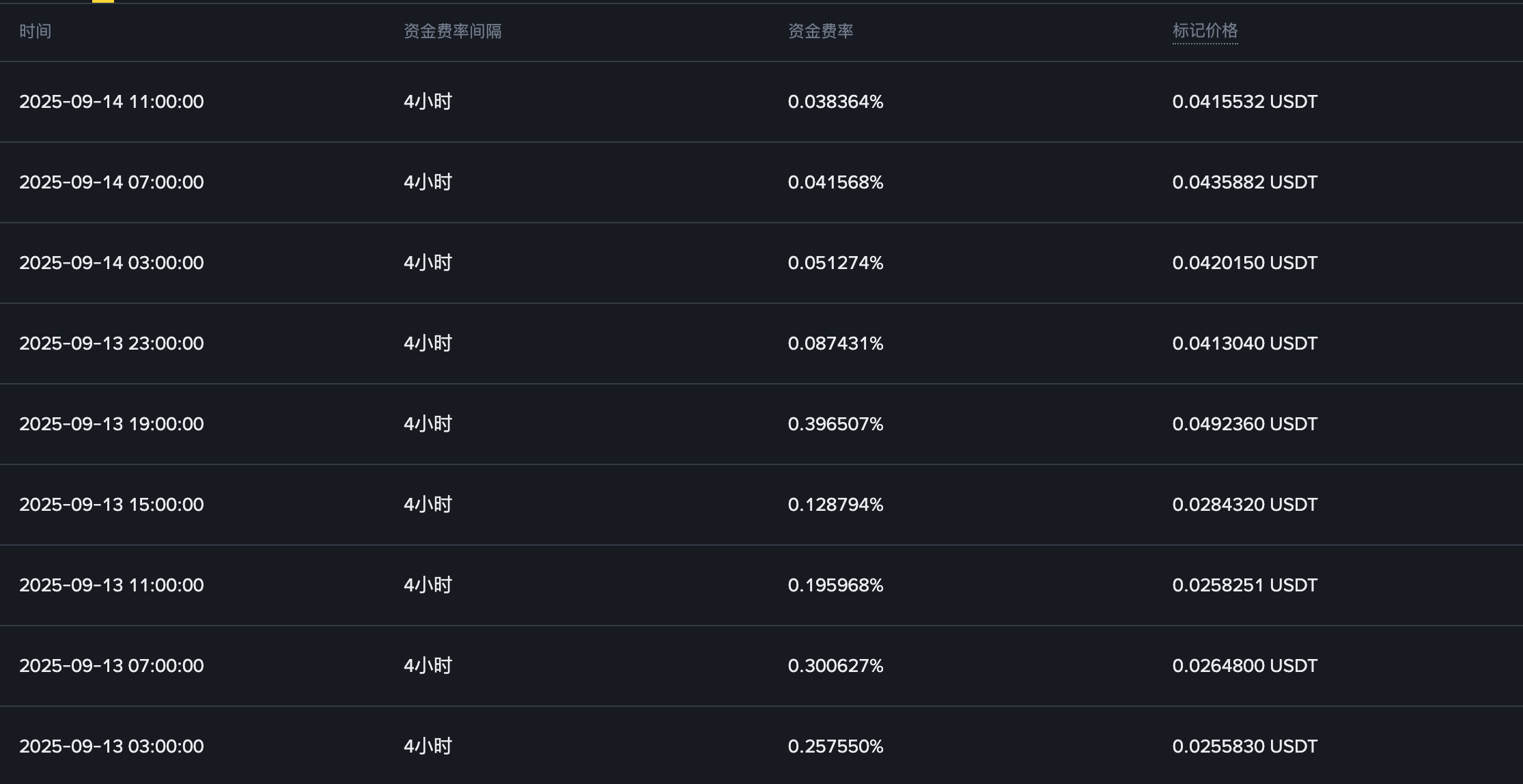1523x784 pixels.
Task: Select the 0.087431% funding rate cell
Action: tap(835, 344)
